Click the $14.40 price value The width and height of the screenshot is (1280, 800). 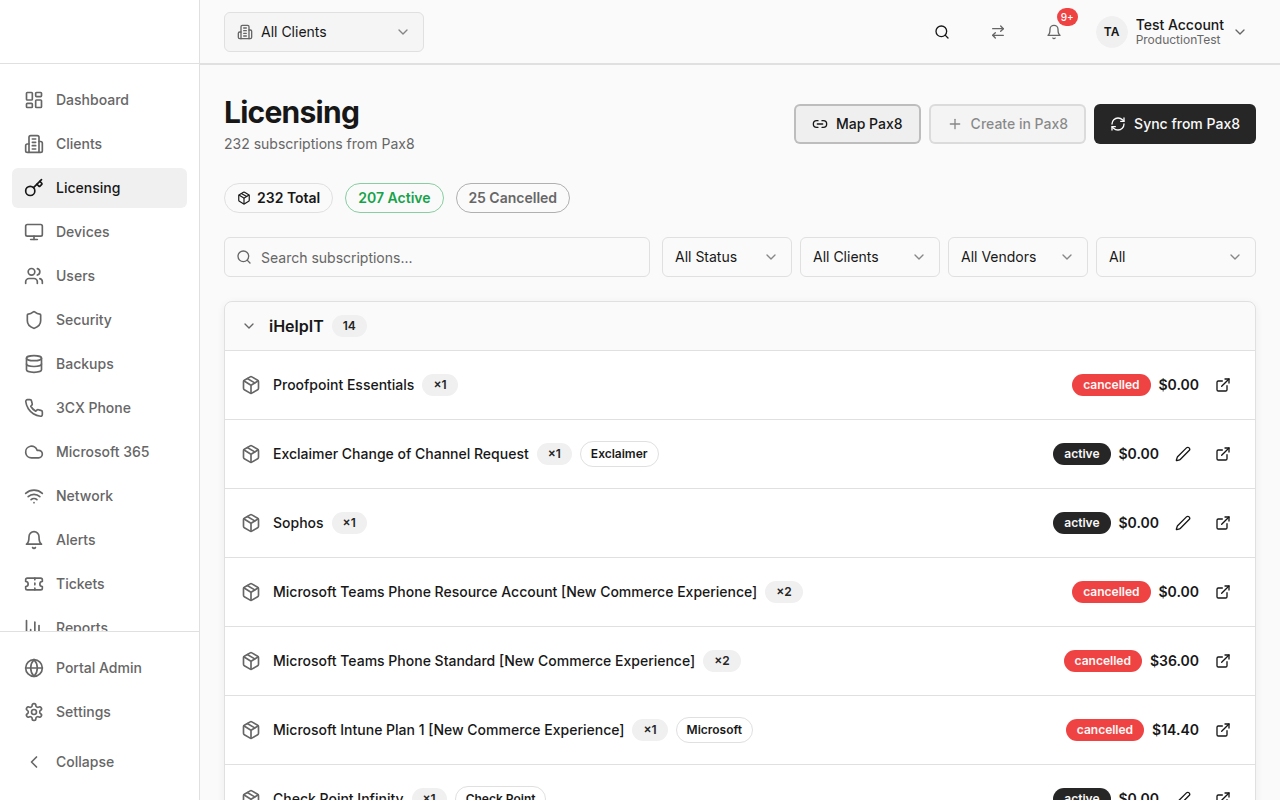[1175, 730]
